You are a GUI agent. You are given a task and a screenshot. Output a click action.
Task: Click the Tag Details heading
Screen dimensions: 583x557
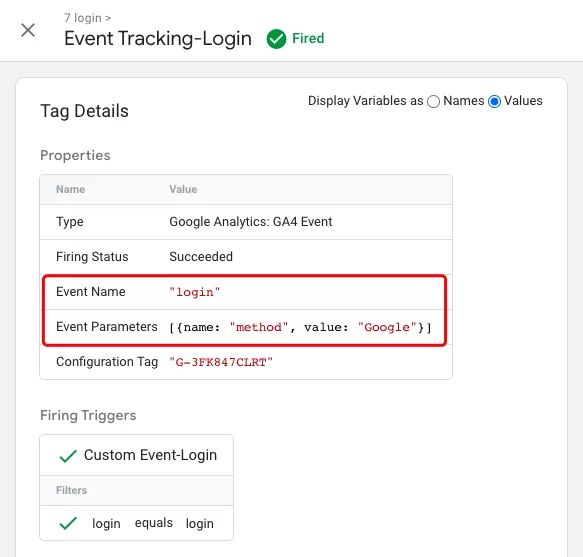[84, 111]
